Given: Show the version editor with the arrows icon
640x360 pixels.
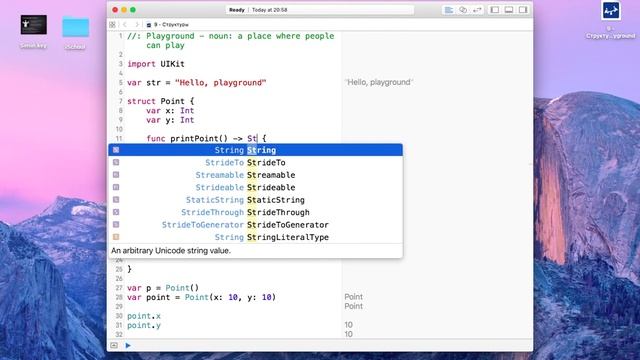Looking at the screenshot, I should coord(477,10).
